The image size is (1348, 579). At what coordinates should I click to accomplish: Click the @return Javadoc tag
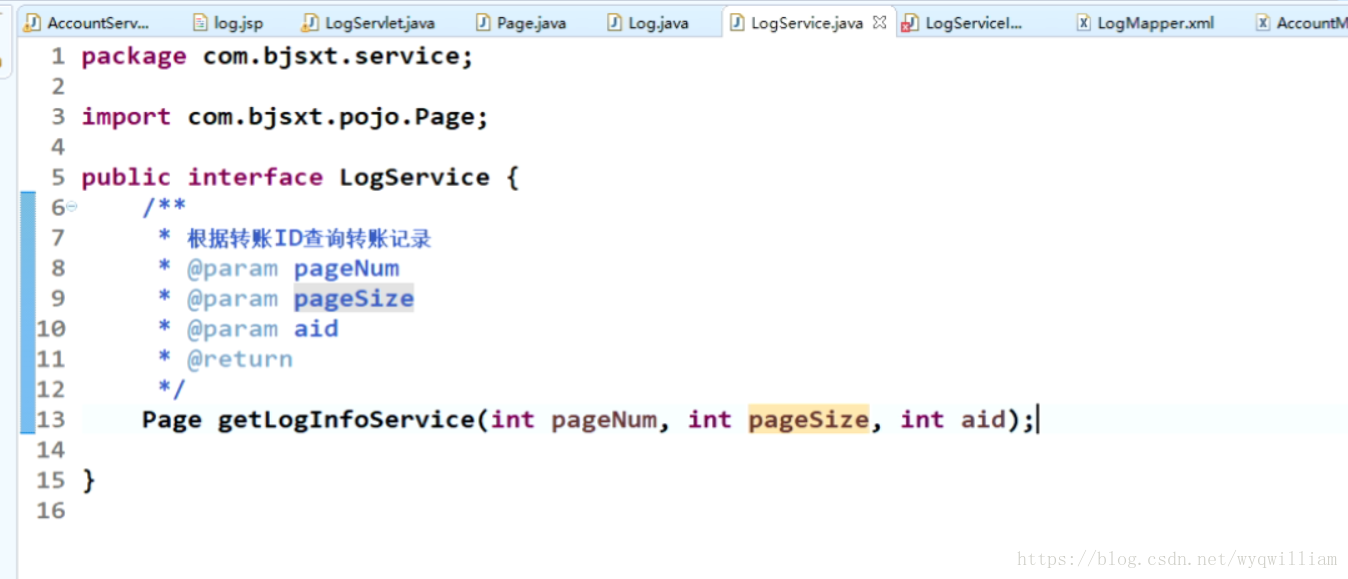click(x=240, y=359)
